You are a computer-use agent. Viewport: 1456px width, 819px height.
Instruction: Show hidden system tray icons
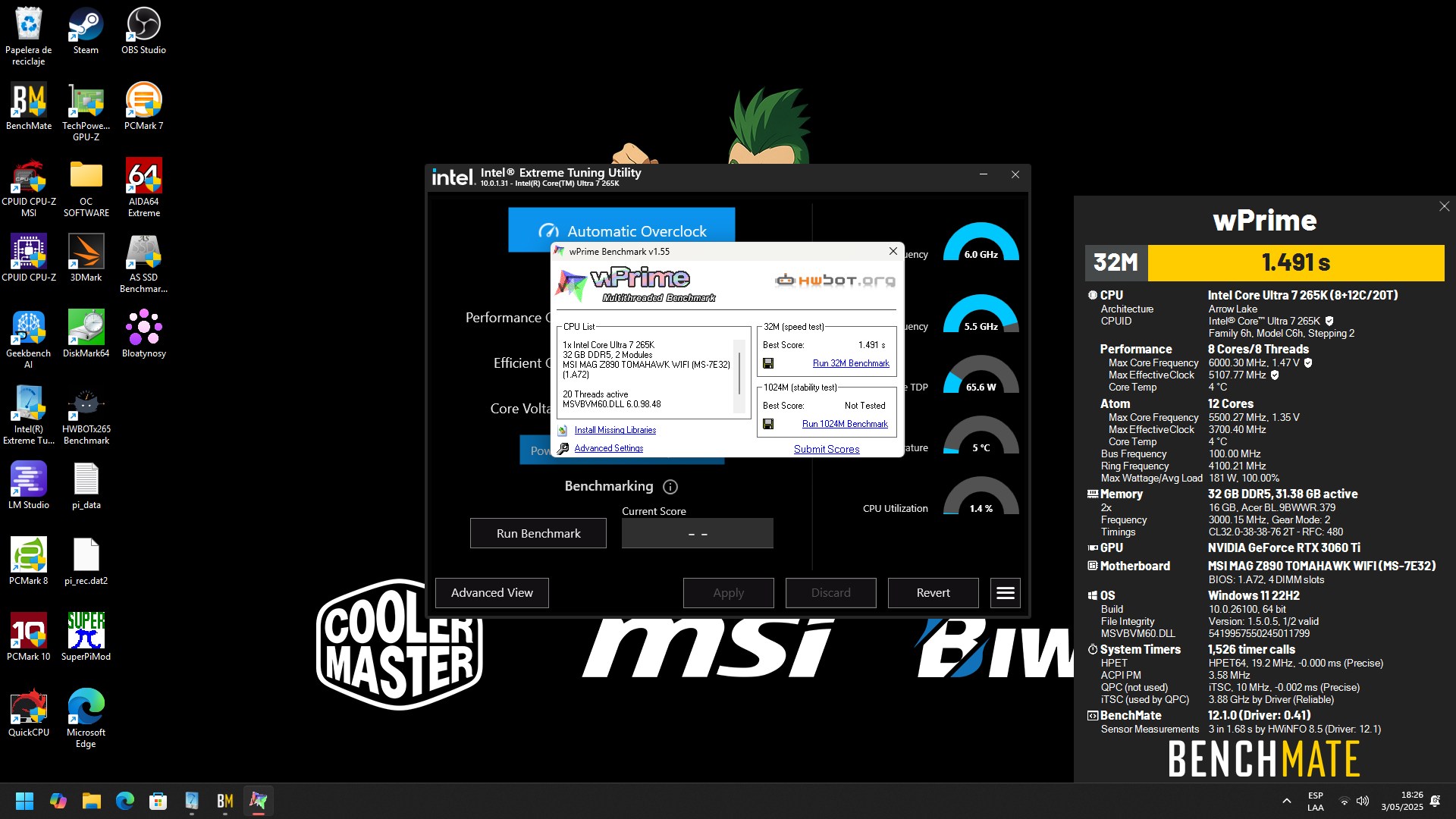point(1286,801)
